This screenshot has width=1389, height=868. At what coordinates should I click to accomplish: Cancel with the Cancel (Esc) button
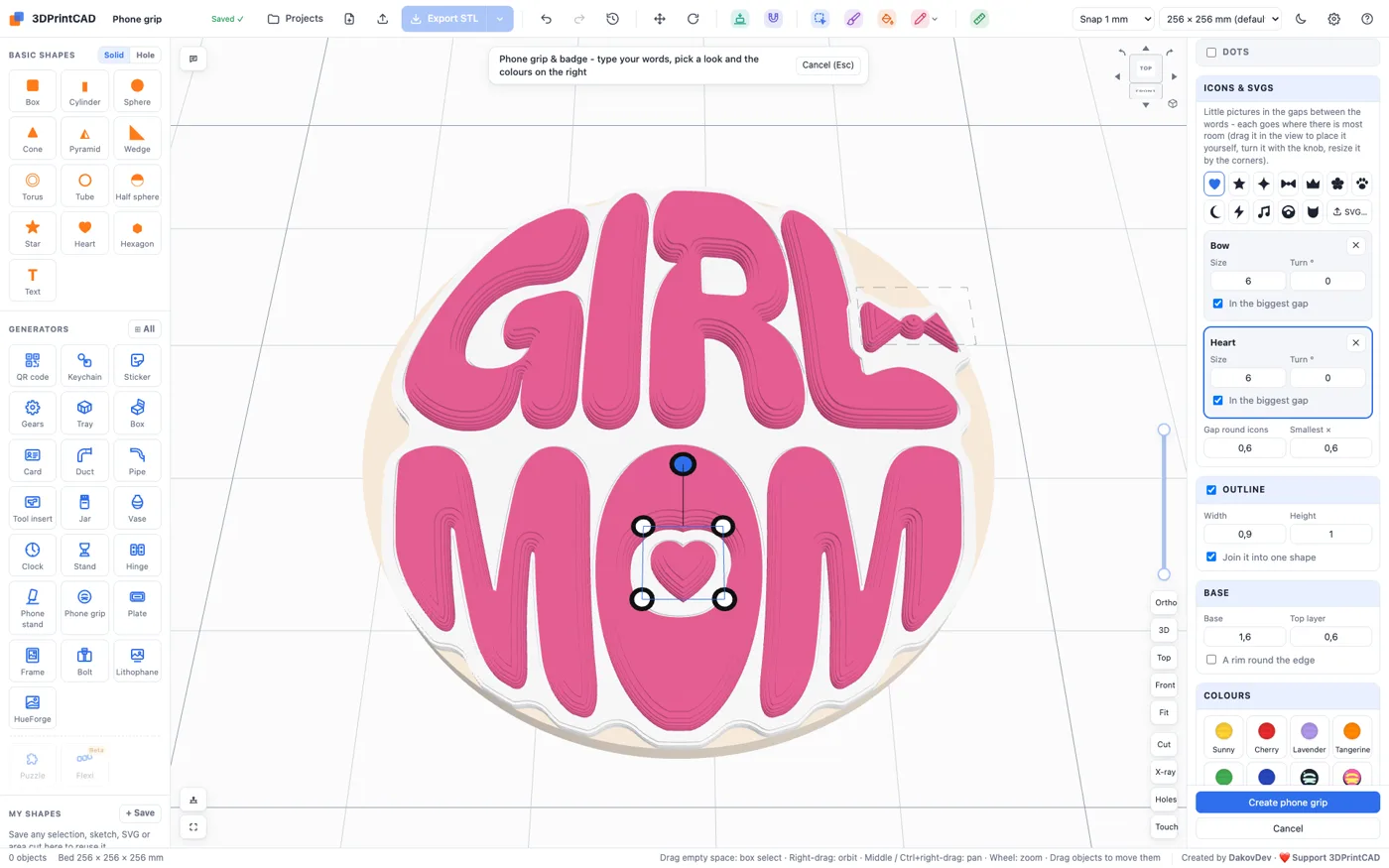click(x=827, y=65)
